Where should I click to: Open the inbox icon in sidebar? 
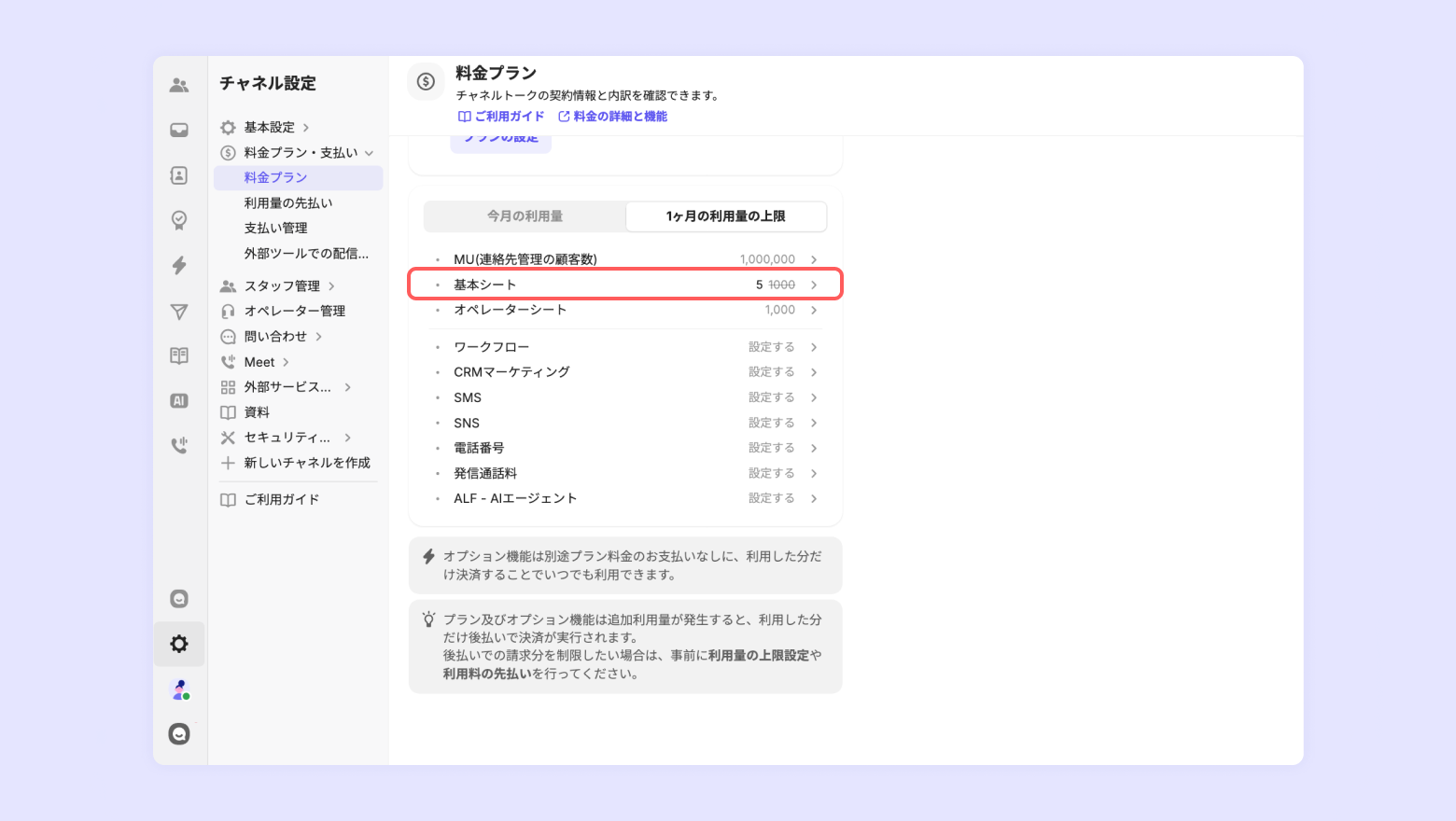tap(179, 130)
